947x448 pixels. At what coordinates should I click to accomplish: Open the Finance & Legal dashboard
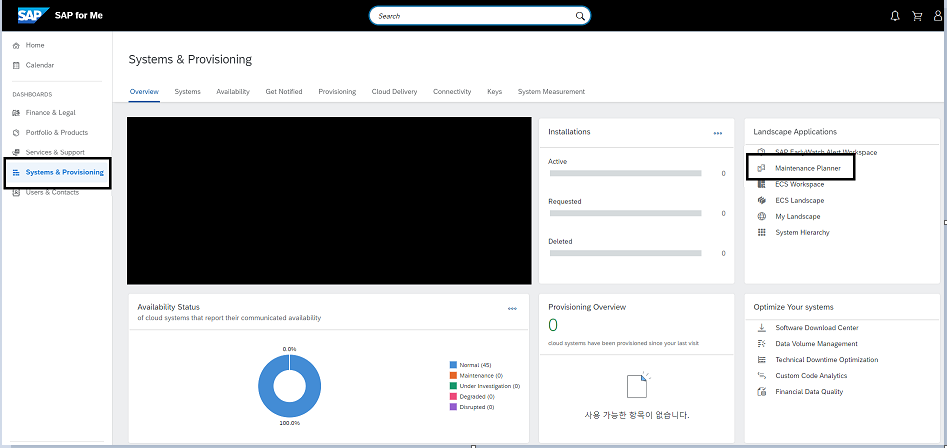click(x=51, y=113)
